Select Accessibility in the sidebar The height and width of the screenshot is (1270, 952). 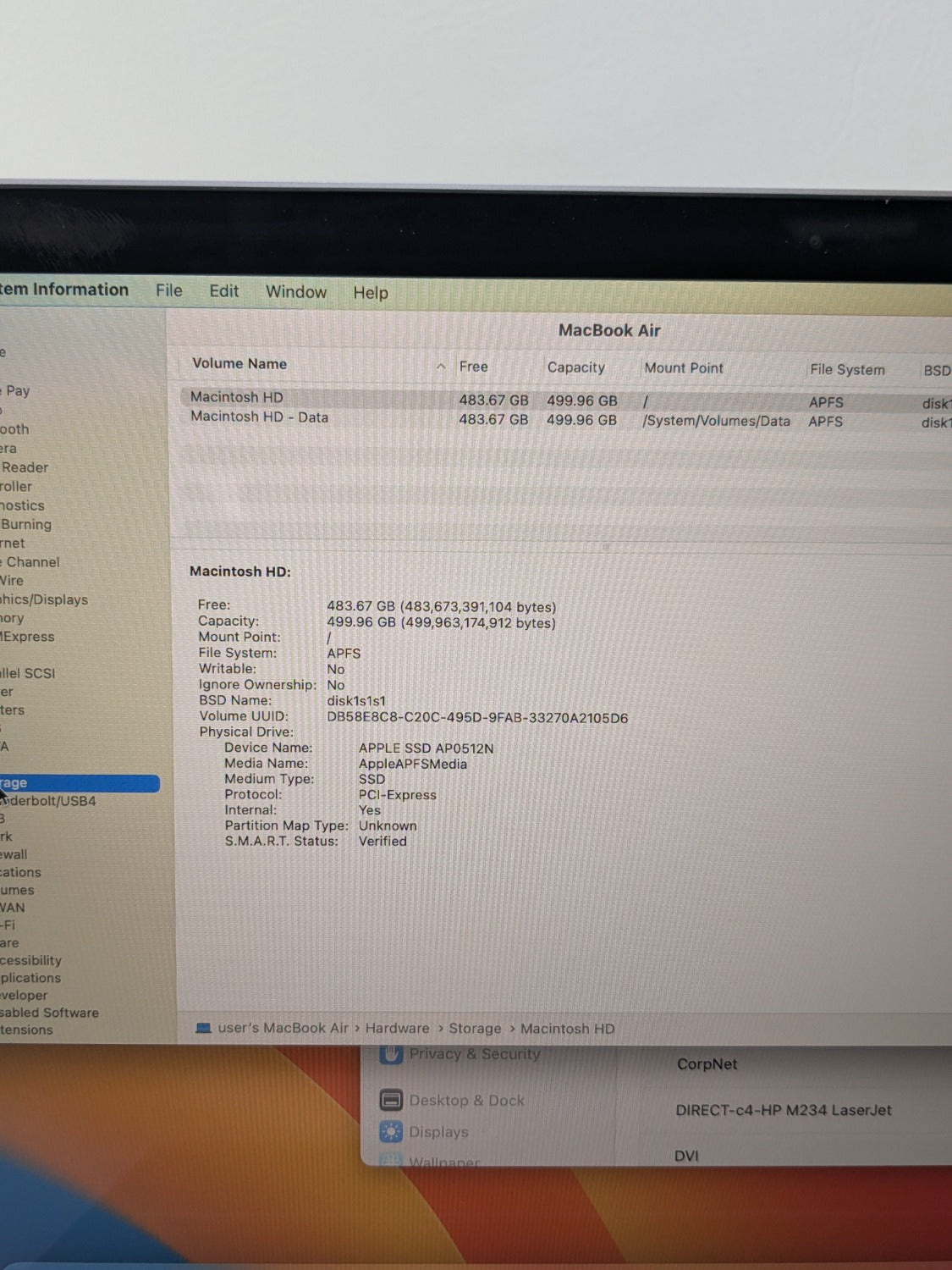31,960
